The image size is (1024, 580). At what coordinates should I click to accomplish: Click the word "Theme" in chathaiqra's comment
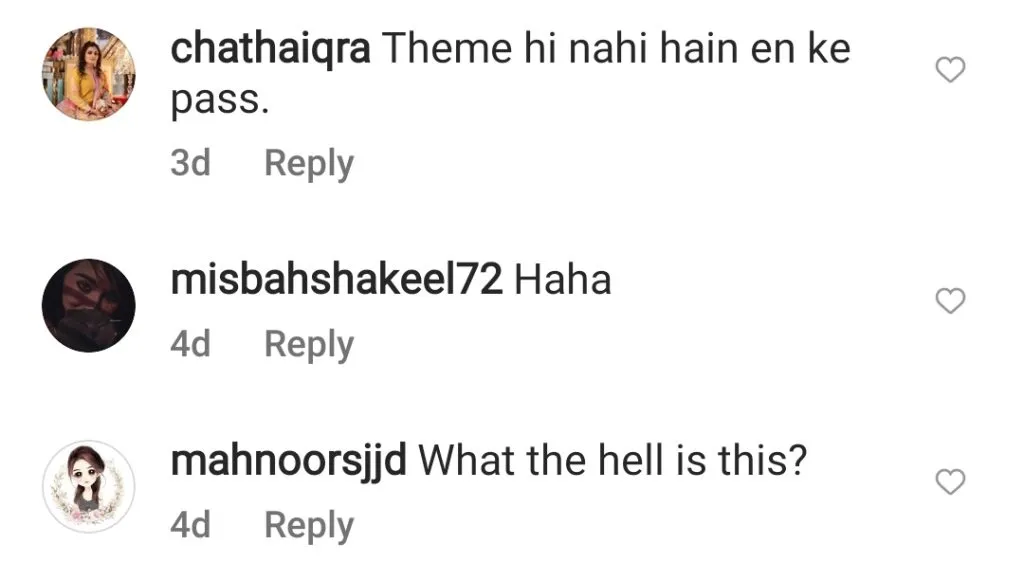pyautogui.click(x=447, y=48)
